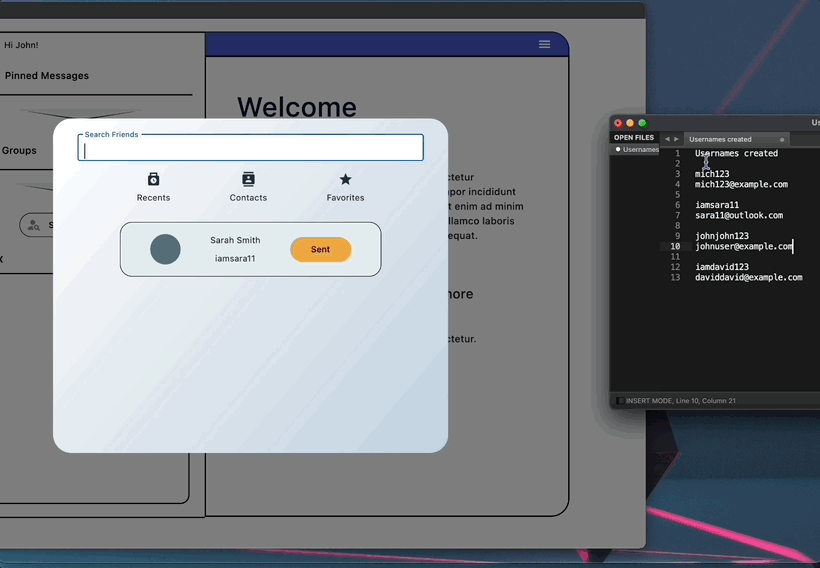Open the hamburger menu in the blue header
This screenshot has width=820, height=568.
(x=544, y=44)
